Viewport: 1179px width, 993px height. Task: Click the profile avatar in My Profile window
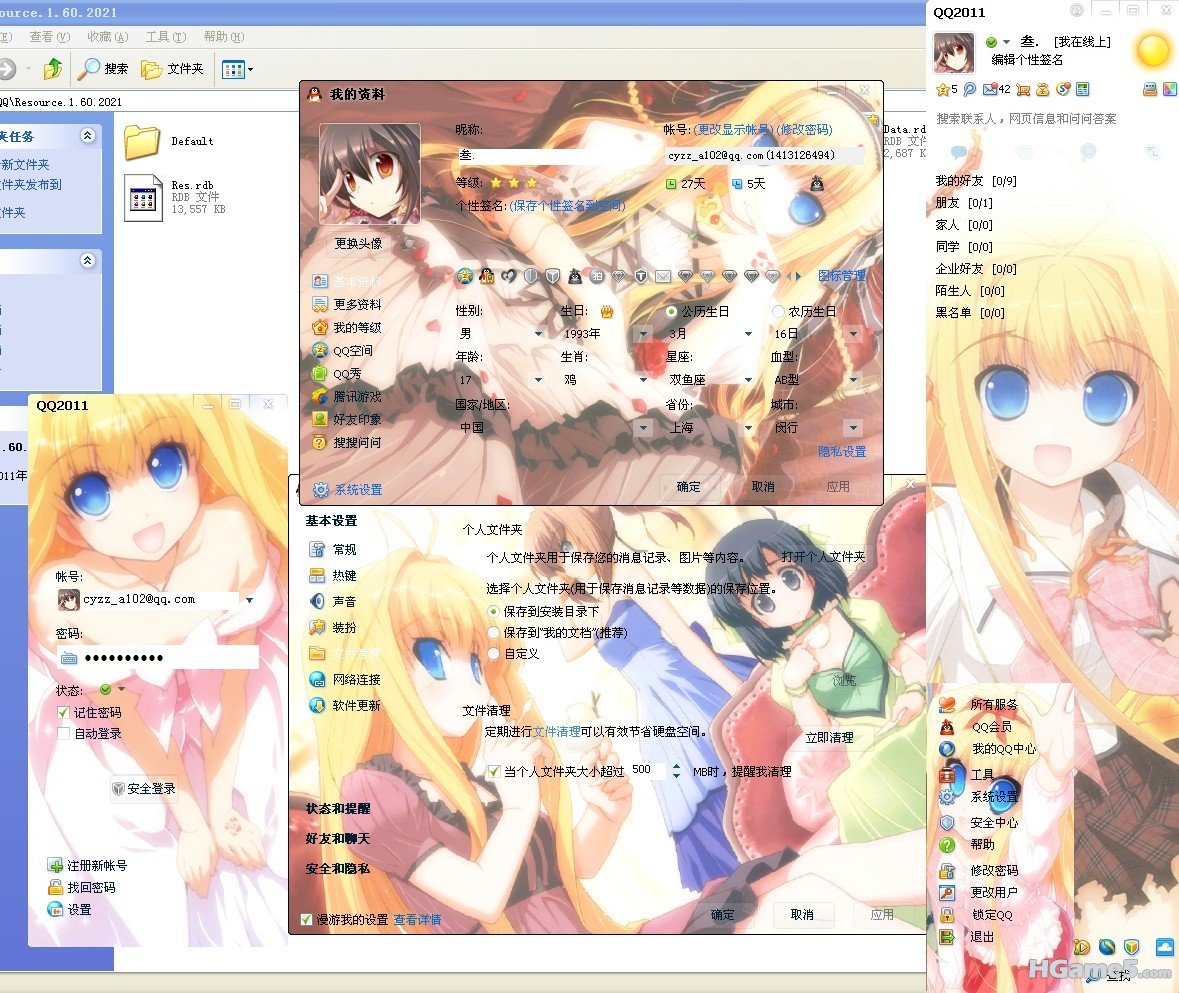(x=369, y=174)
